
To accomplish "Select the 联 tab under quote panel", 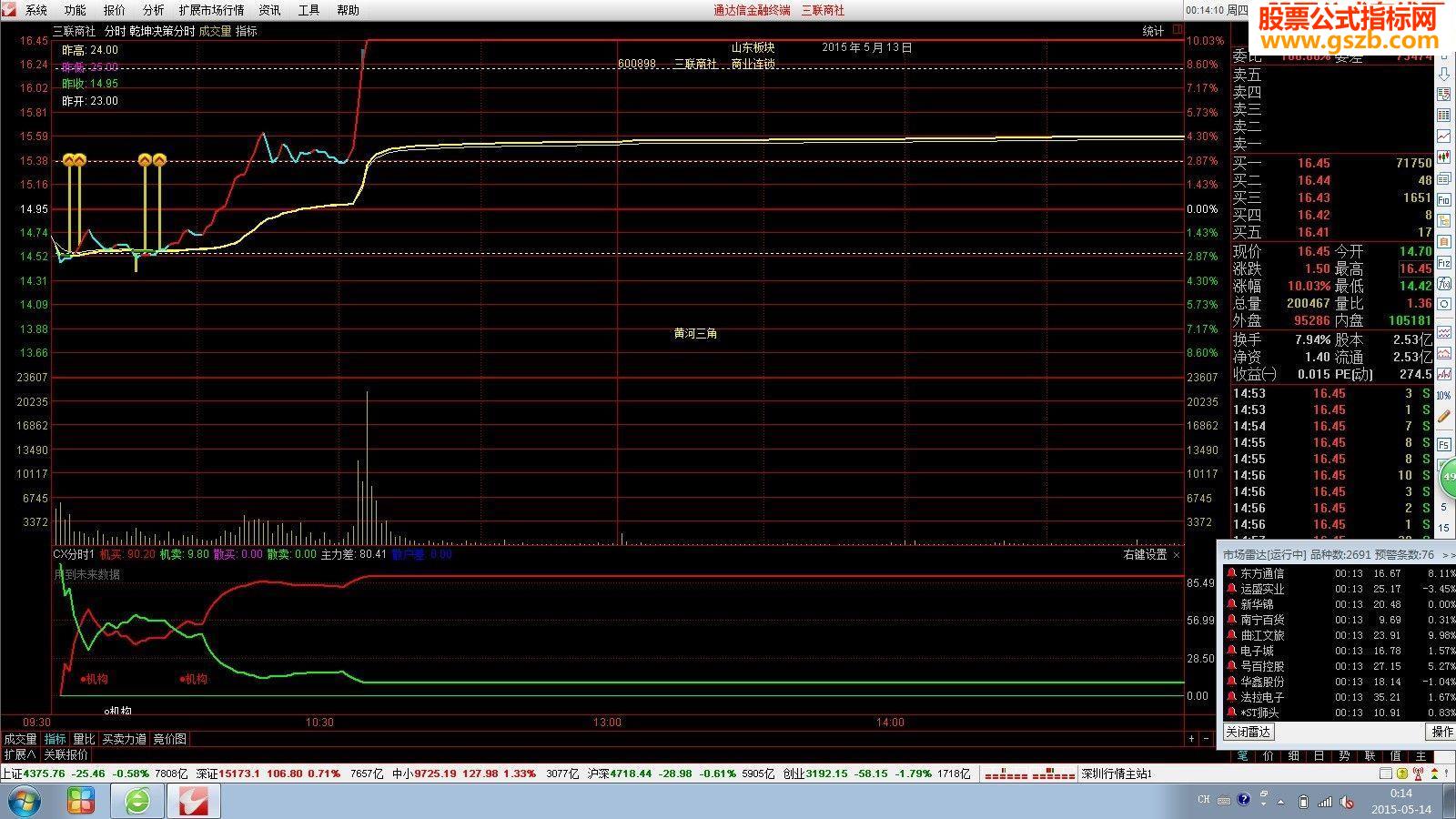I will click(1370, 756).
